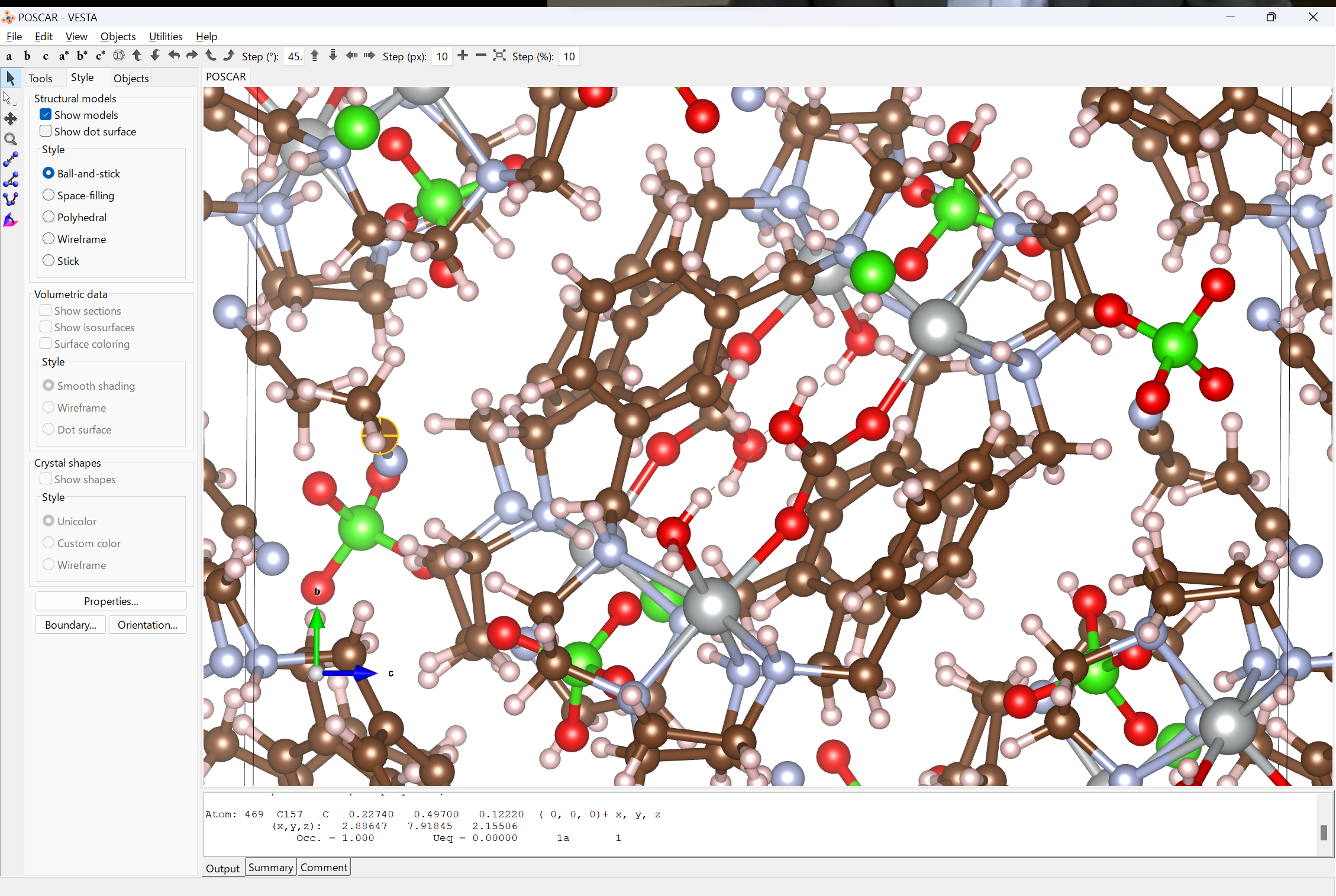Open the Objects menu

(118, 37)
